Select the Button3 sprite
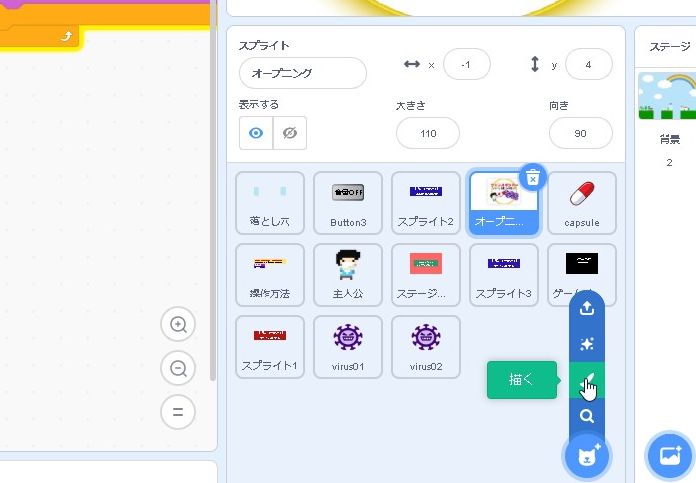The width and height of the screenshot is (696, 483). click(x=348, y=203)
